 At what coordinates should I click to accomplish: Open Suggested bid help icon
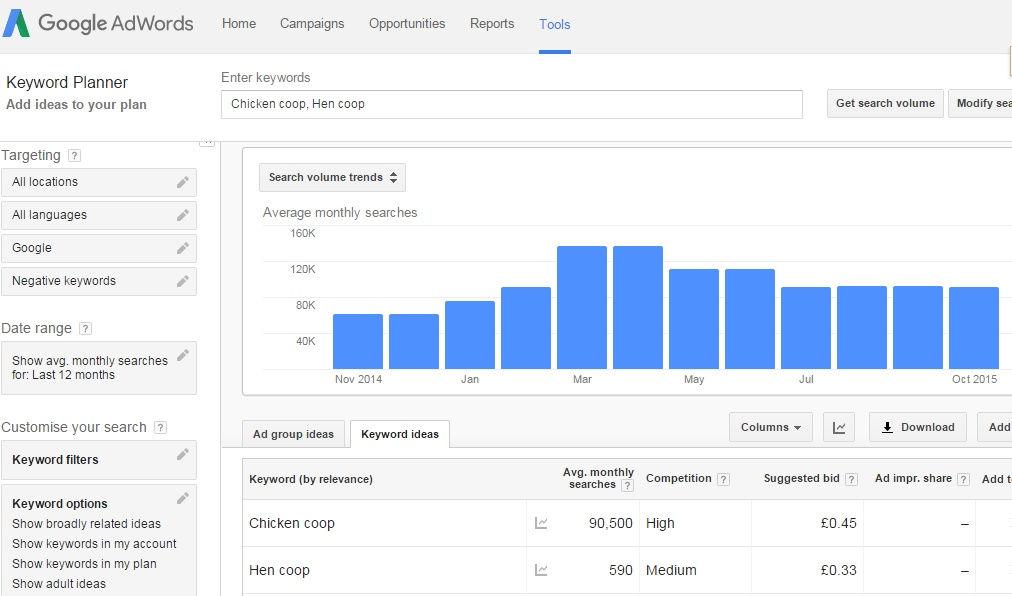click(851, 479)
